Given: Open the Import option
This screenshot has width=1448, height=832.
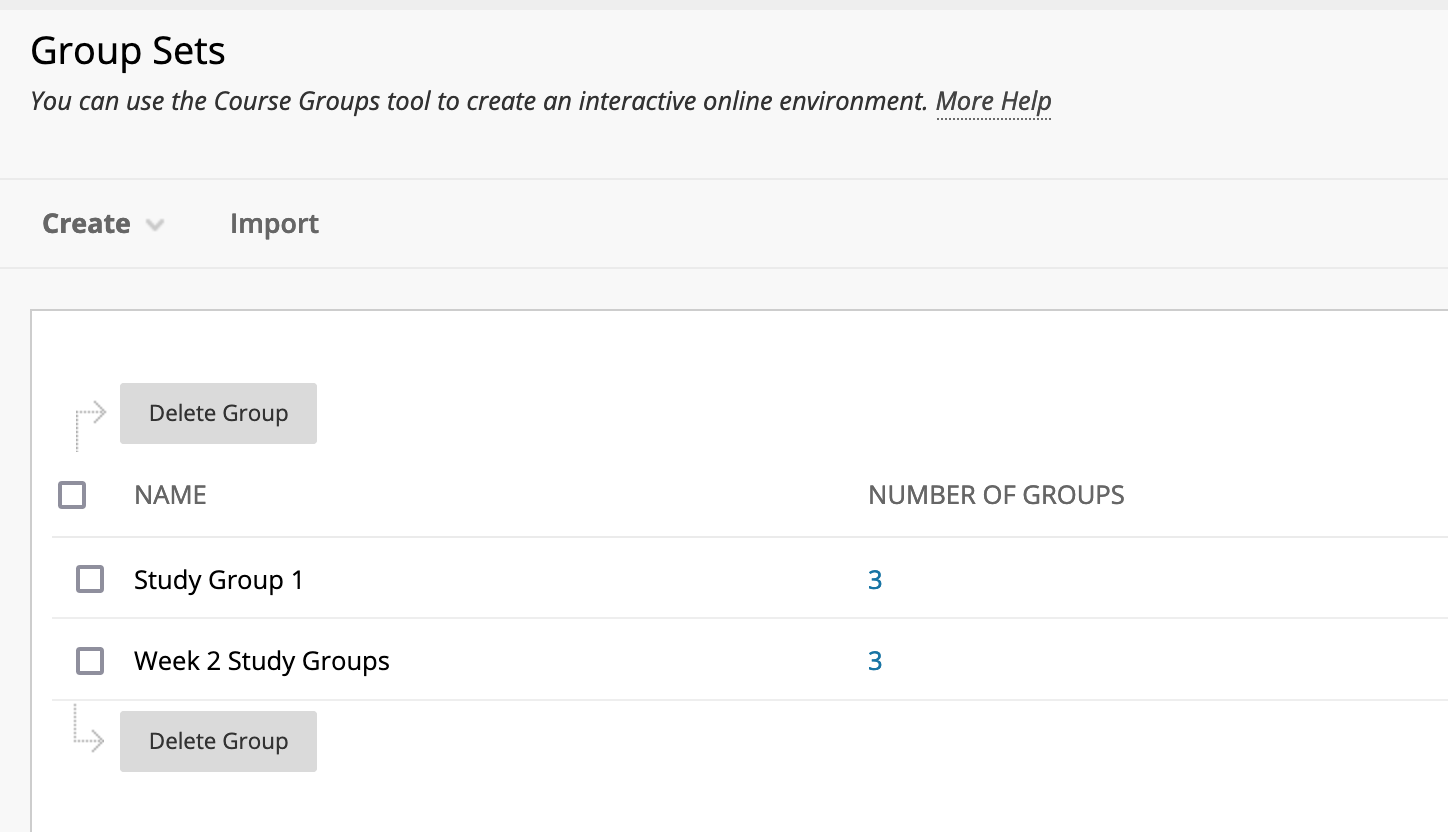Looking at the screenshot, I should pos(274,224).
